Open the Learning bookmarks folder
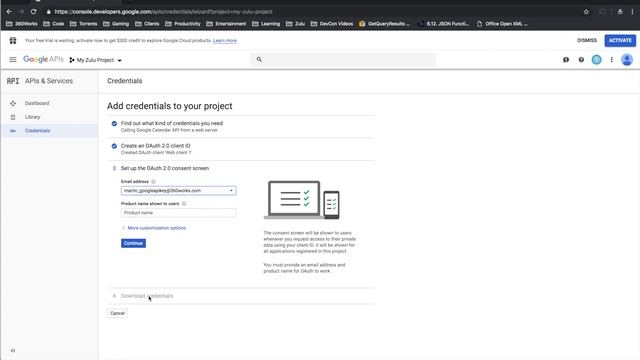Image resolution: width=640 pixels, height=360 pixels. 266,24
